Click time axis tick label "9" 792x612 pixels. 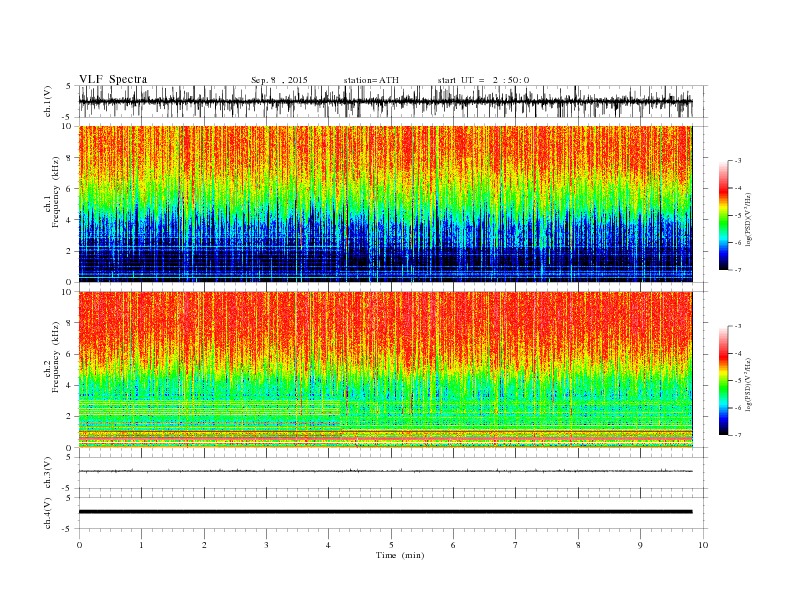(x=640, y=545)
